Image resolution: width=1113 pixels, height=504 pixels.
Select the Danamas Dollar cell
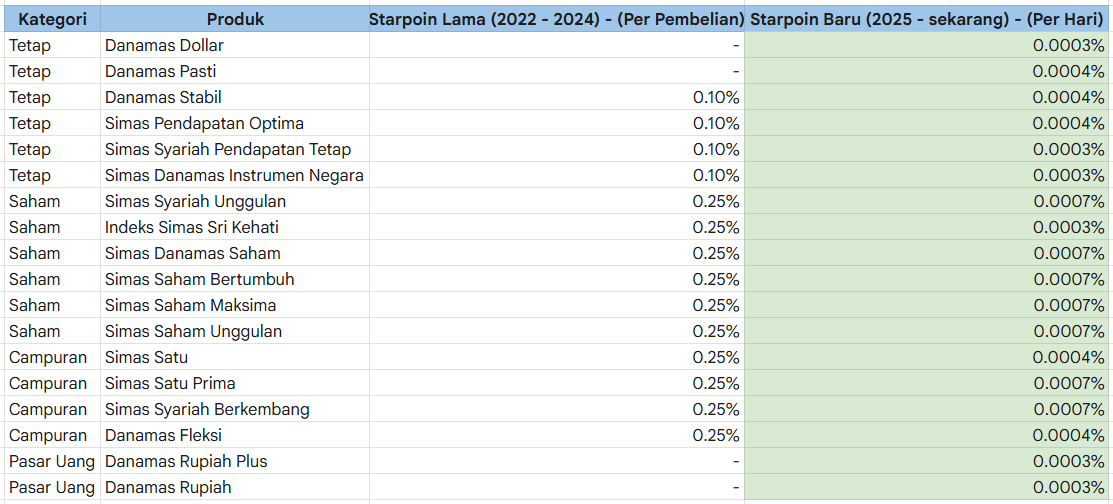pyautogui.click(x=235, y=45)
